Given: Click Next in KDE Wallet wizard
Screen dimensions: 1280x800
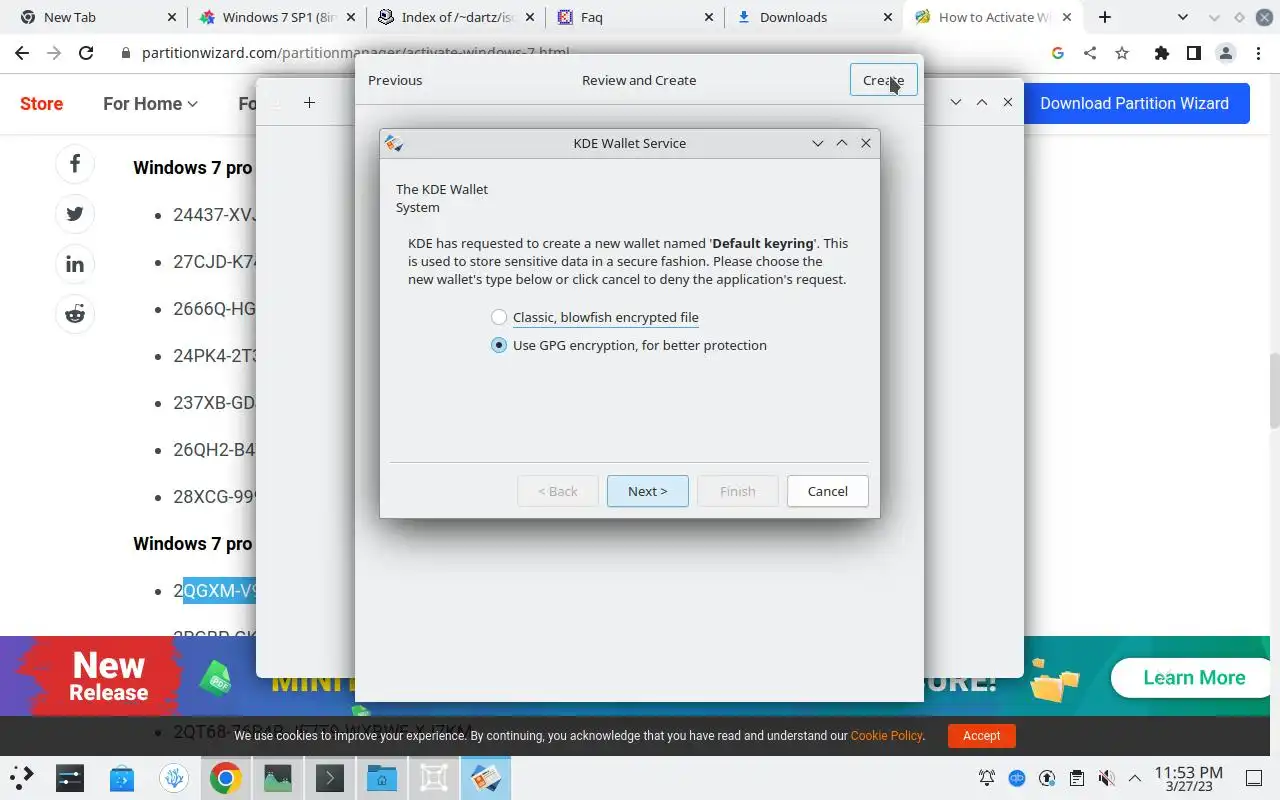Looking at the screenshot, I should (647, 491).
